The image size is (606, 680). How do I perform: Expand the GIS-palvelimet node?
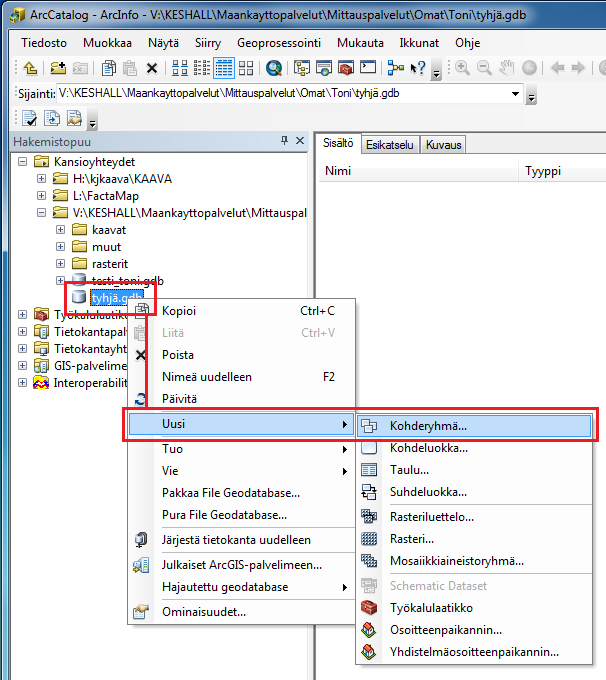pyautogui.click(x=23, y=366)
